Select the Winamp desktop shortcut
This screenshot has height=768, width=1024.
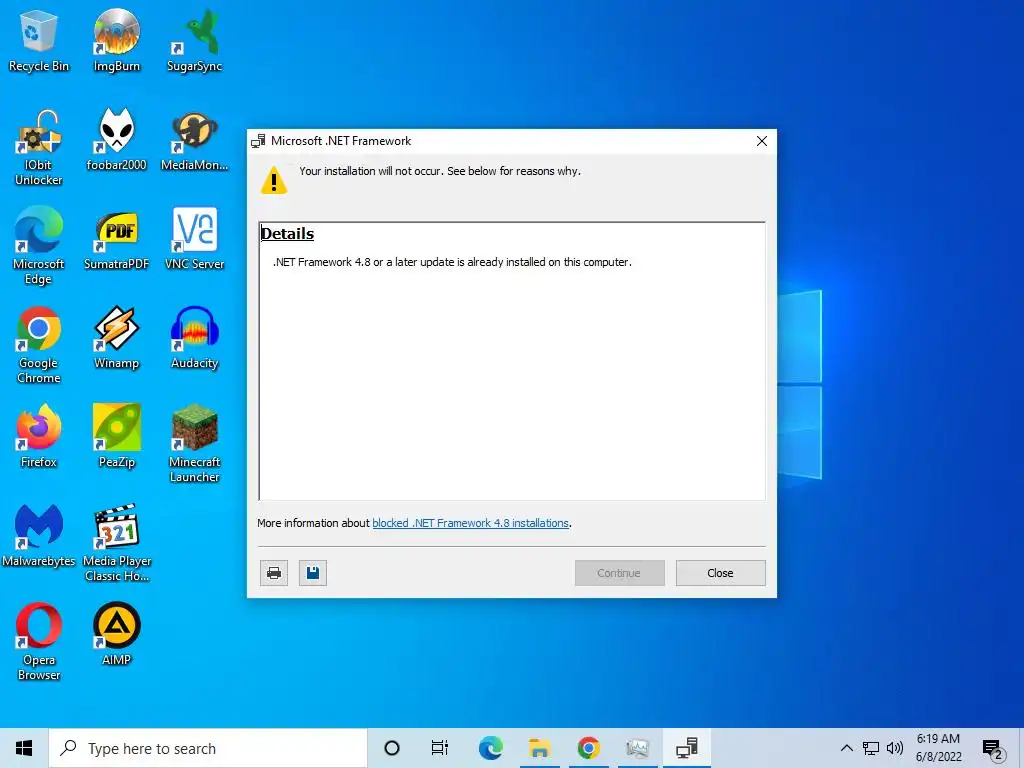(116, 338)
